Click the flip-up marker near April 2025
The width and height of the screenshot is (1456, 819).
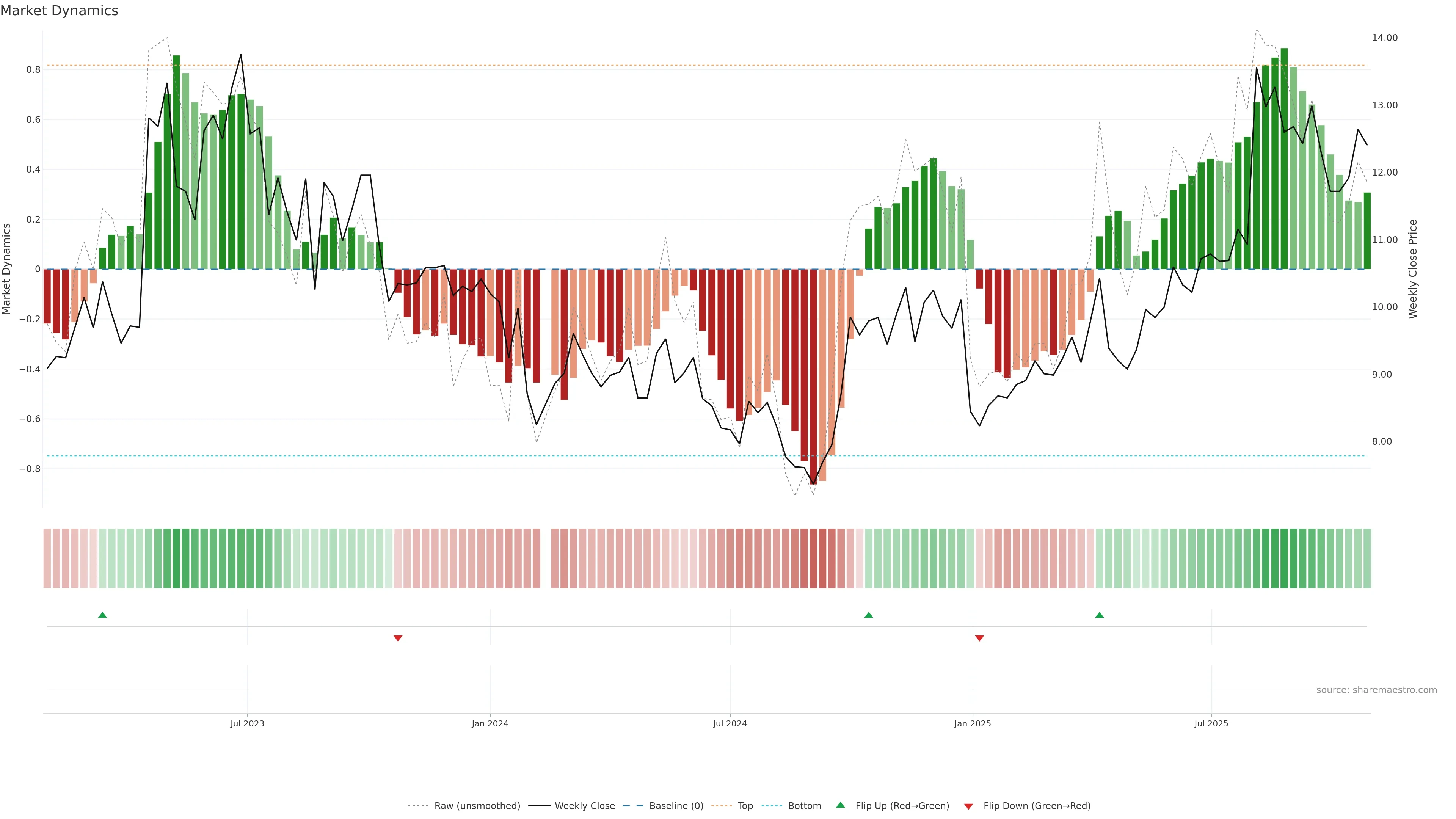coord(1099,615)
